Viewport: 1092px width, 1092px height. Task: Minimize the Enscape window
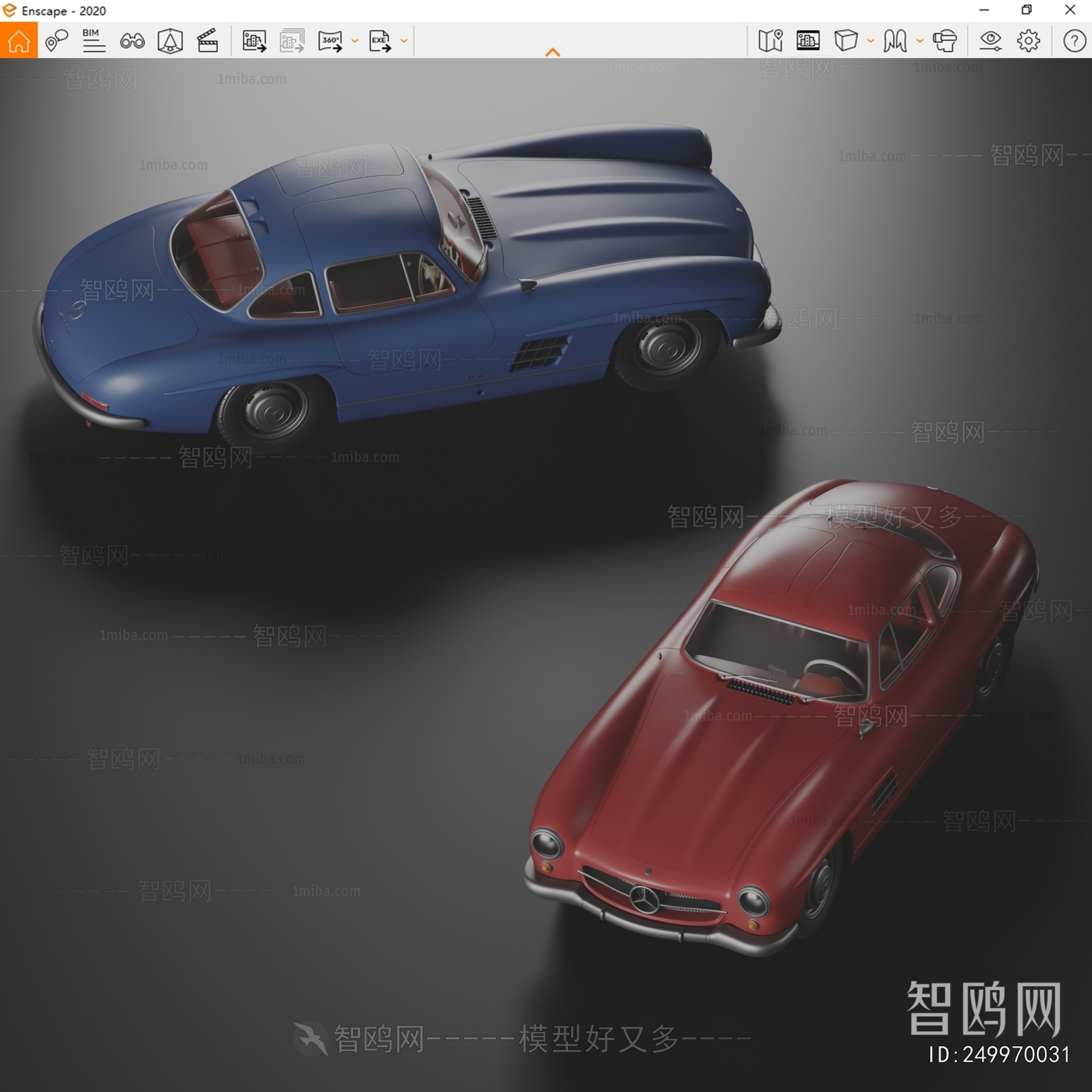coord(984,10)
